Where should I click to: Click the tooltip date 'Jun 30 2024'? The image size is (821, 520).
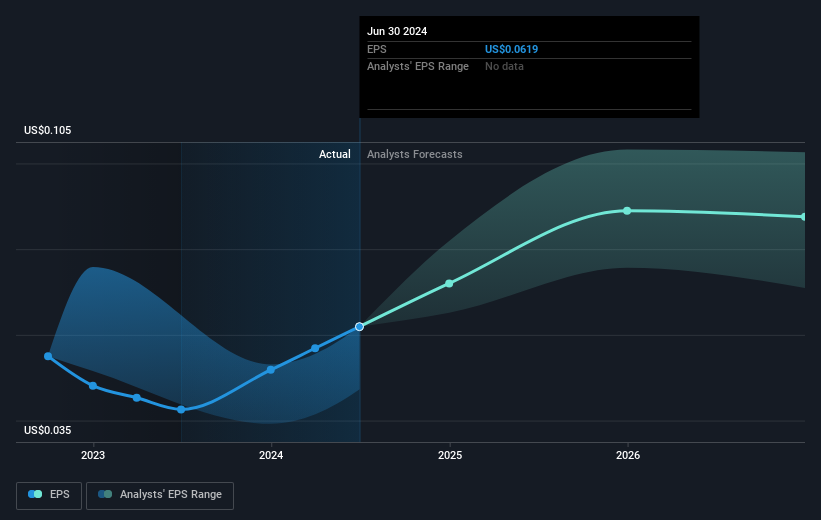[x=397, y=31]
